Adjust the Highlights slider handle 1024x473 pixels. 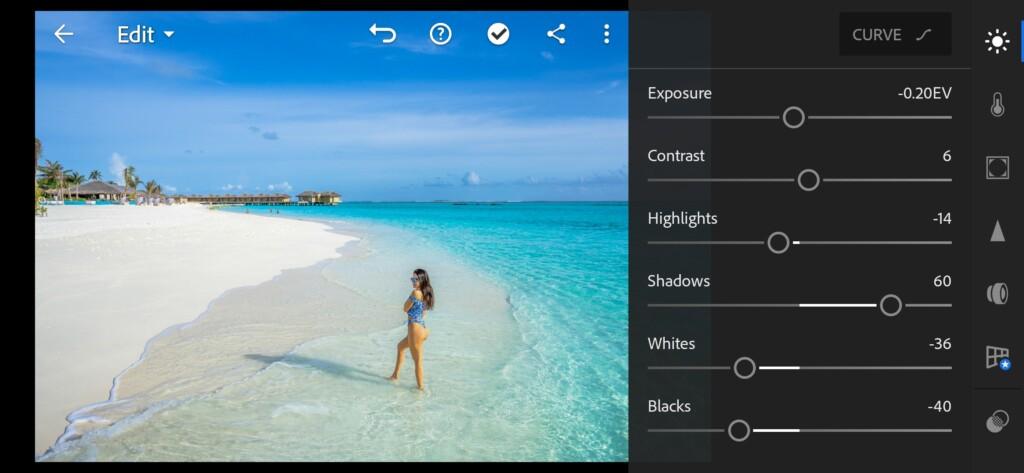click(x=778, y=243)
